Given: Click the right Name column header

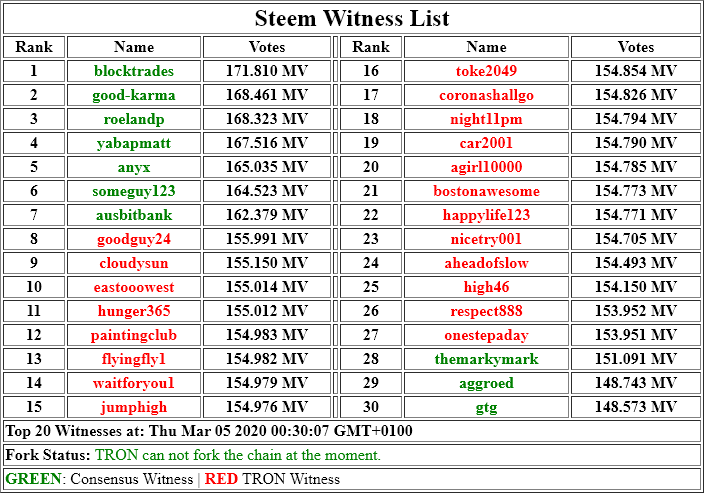Looking at the screenshot, I should [x=486, y=47].
